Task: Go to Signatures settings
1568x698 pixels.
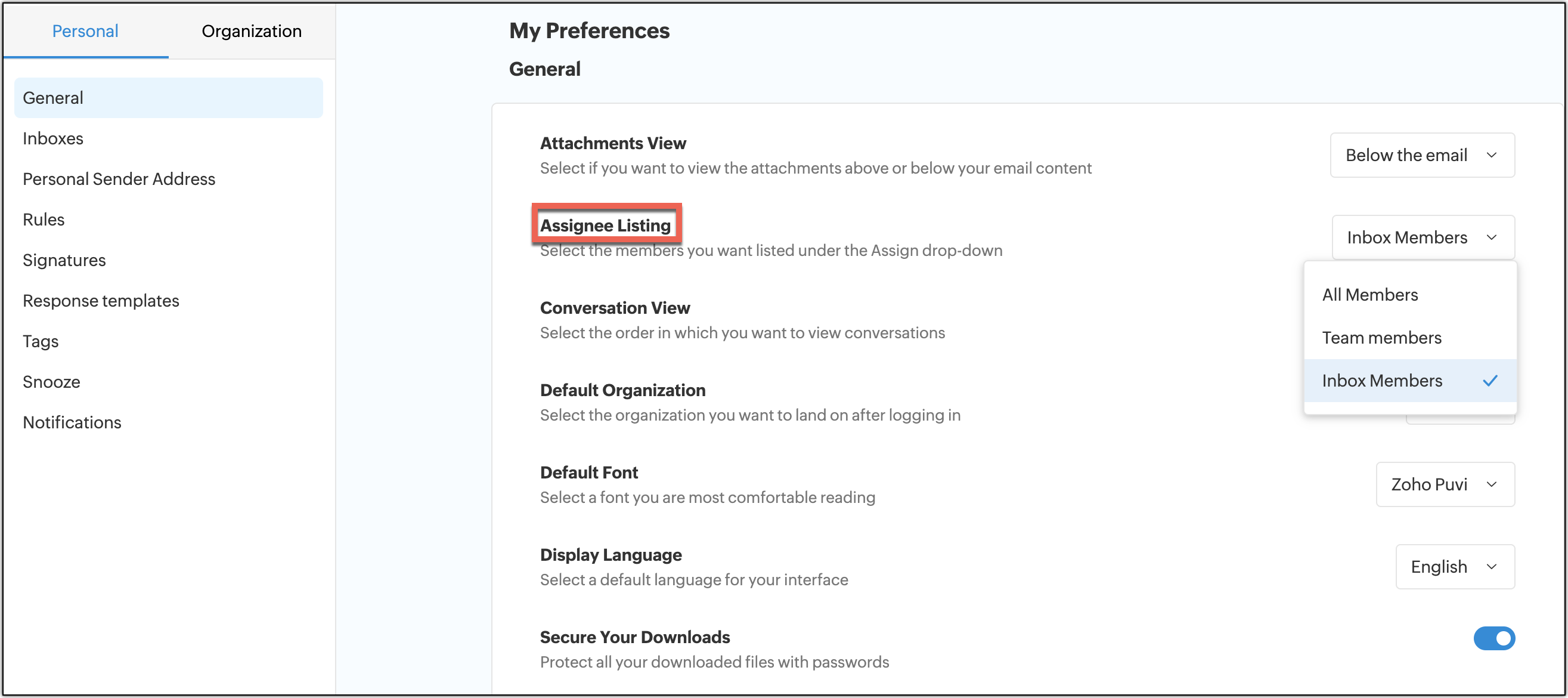Action: (64, 260)
